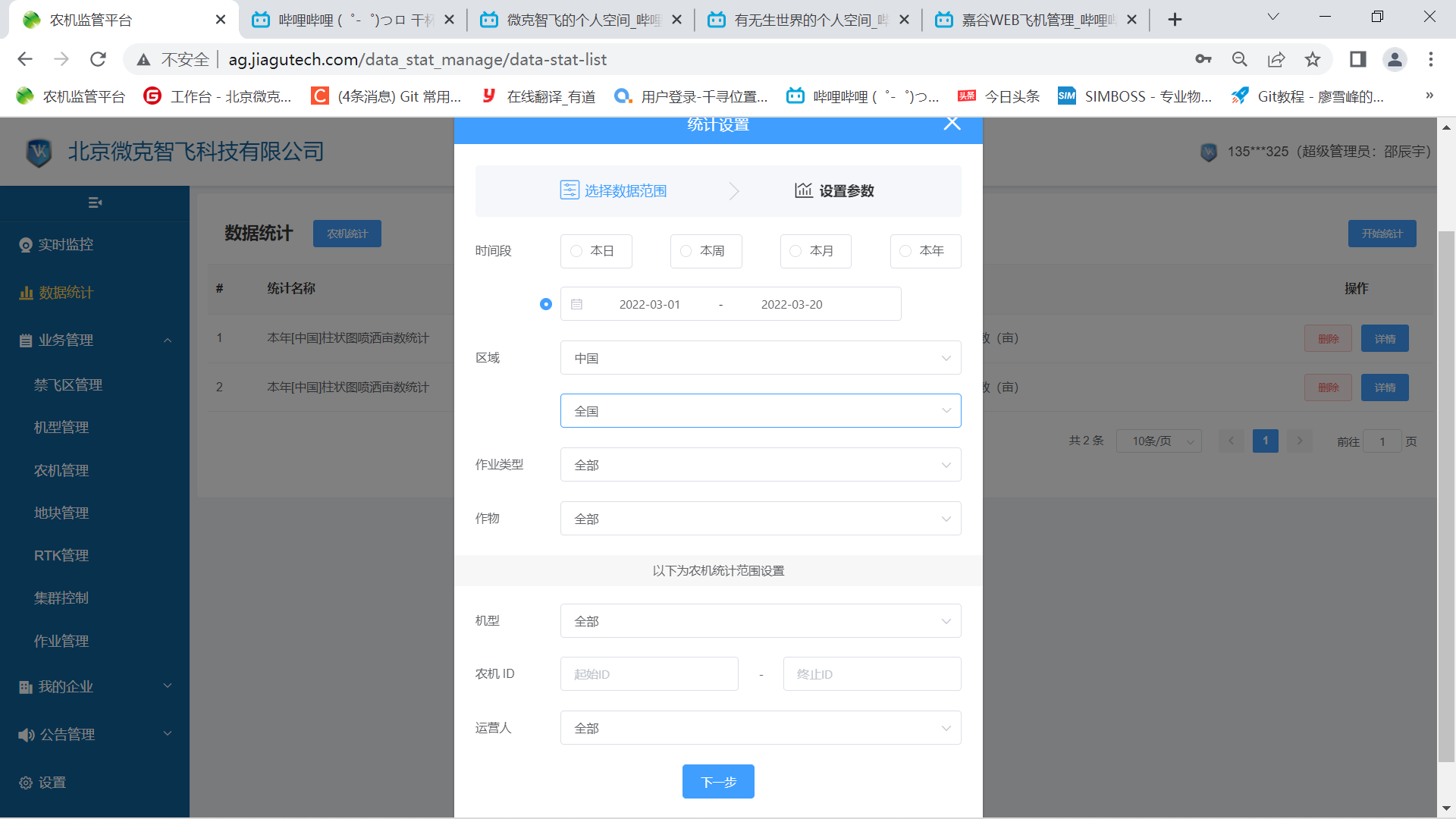
Task: Click the browser reload icon
Action: click(98, 59)
